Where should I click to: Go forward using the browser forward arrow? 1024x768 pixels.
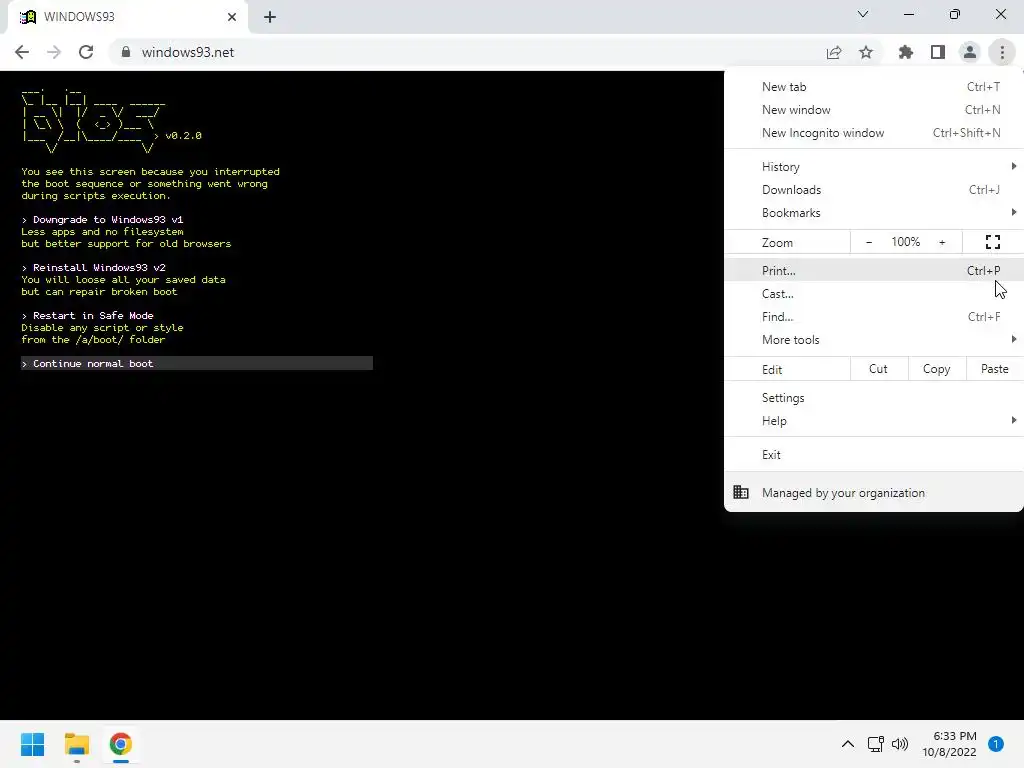(x=54, y=52)
